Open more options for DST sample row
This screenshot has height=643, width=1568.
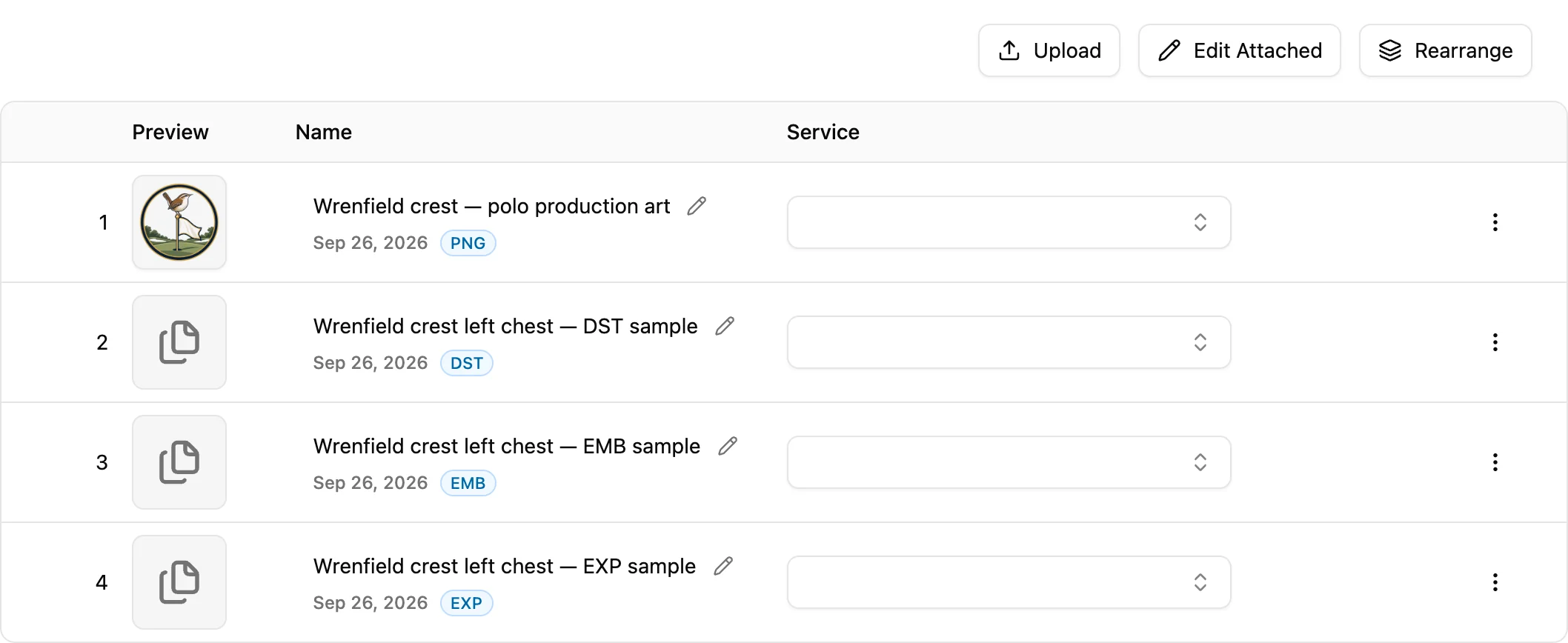coord(1495,342)
